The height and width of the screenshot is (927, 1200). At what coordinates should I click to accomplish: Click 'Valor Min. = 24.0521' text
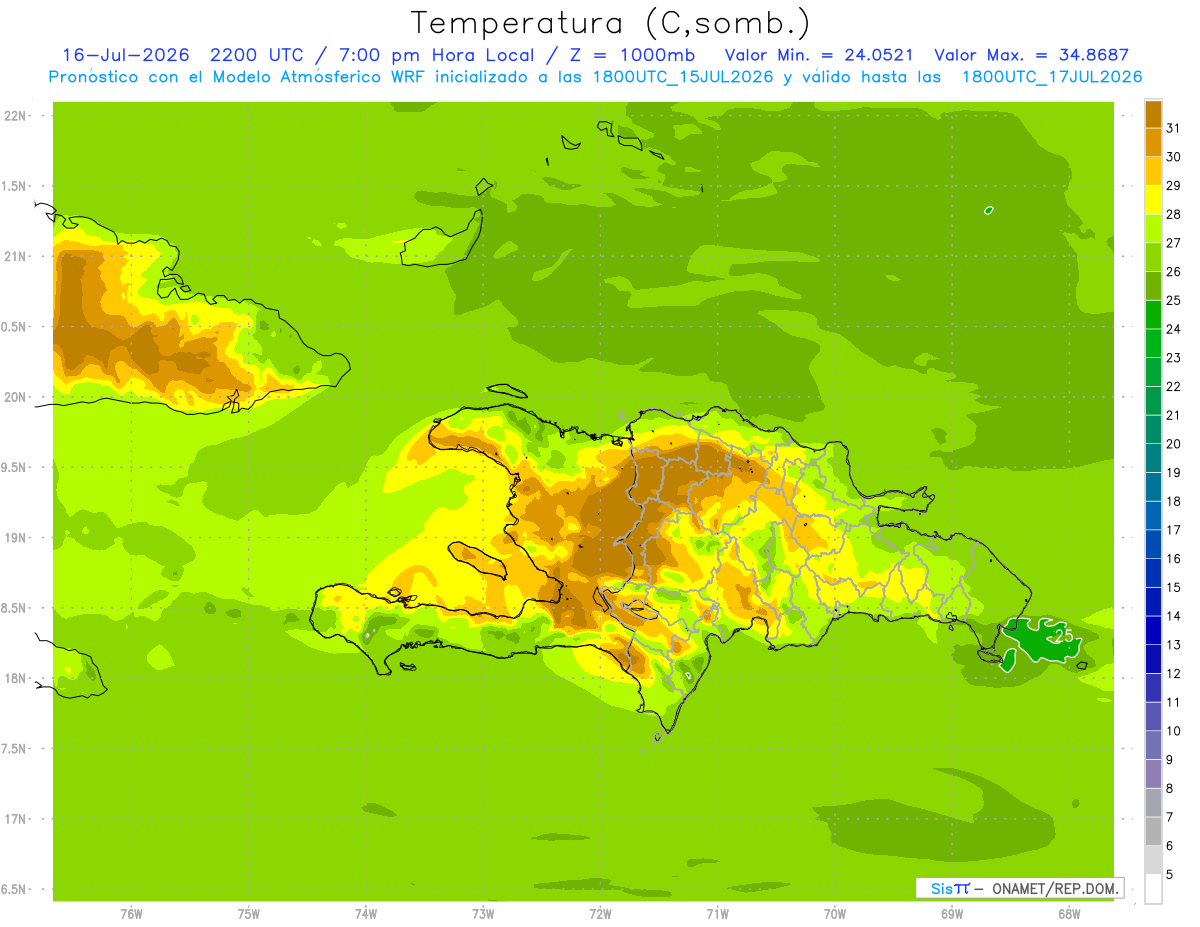click(817, 56)
